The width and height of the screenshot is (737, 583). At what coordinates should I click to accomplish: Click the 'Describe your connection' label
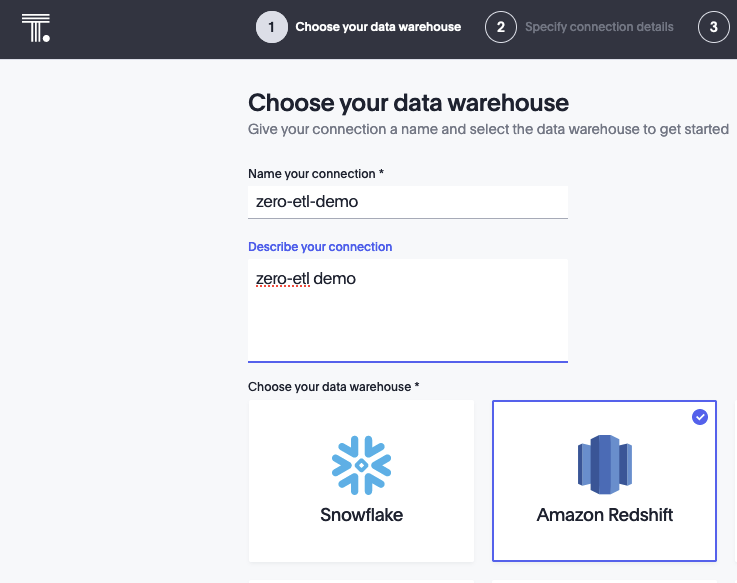click(x=320, y=247)
